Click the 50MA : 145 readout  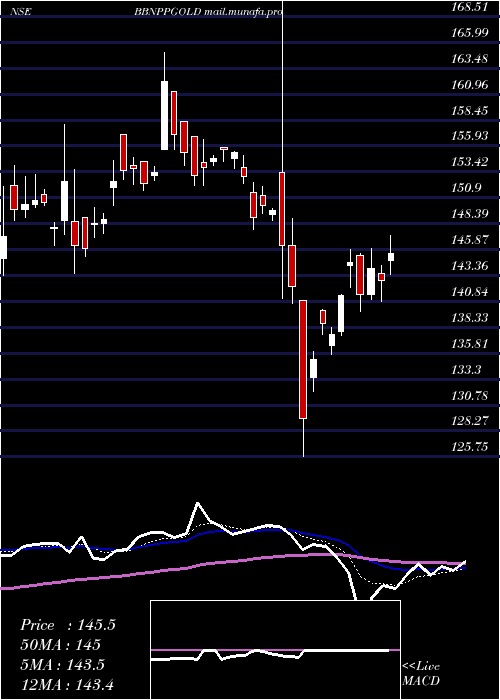point(60,645)
